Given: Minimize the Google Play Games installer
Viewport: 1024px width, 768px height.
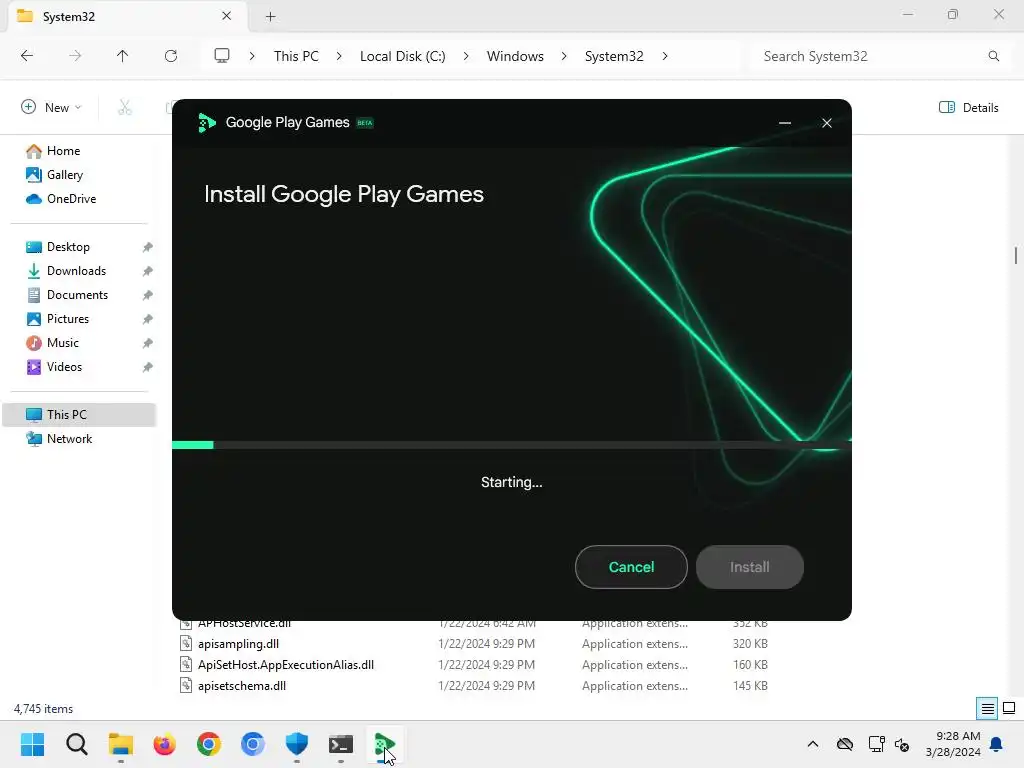Looking at the screenshot, I should (785, 123).
